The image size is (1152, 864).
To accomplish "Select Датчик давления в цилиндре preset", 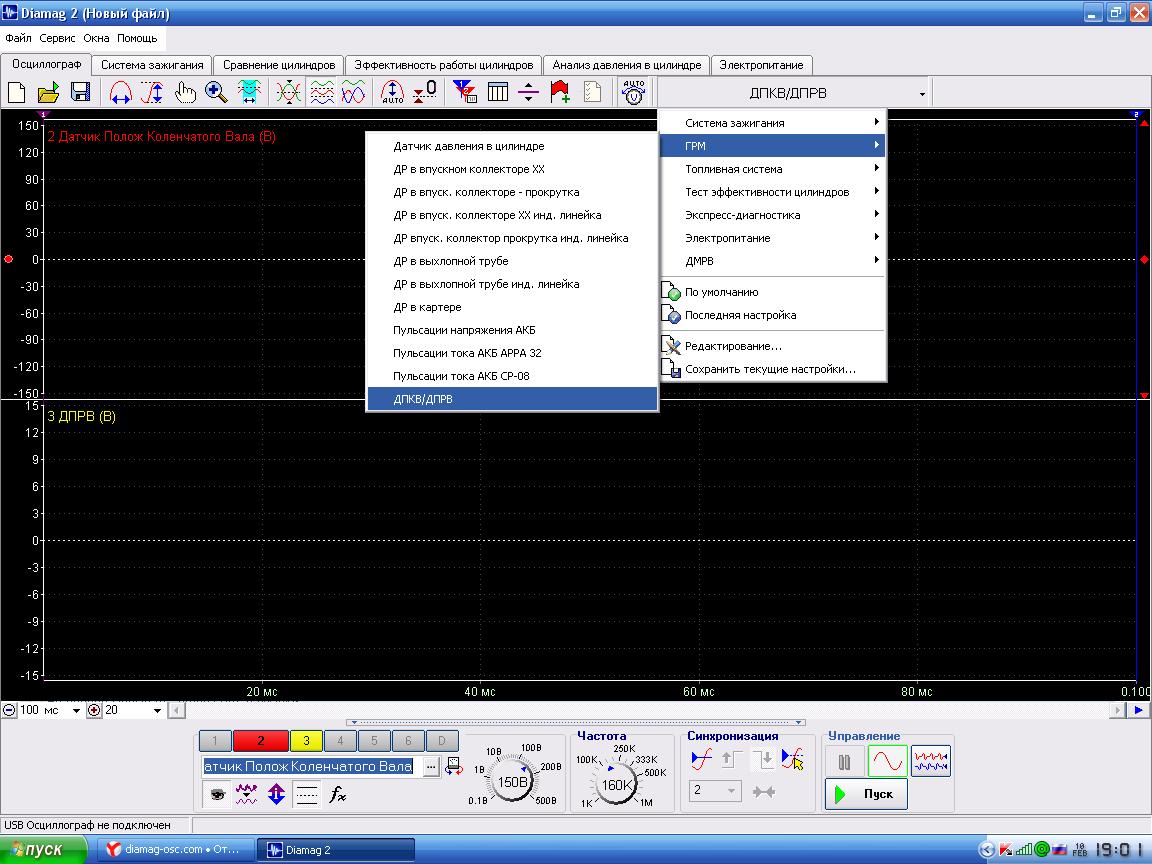I will point(512,146).
